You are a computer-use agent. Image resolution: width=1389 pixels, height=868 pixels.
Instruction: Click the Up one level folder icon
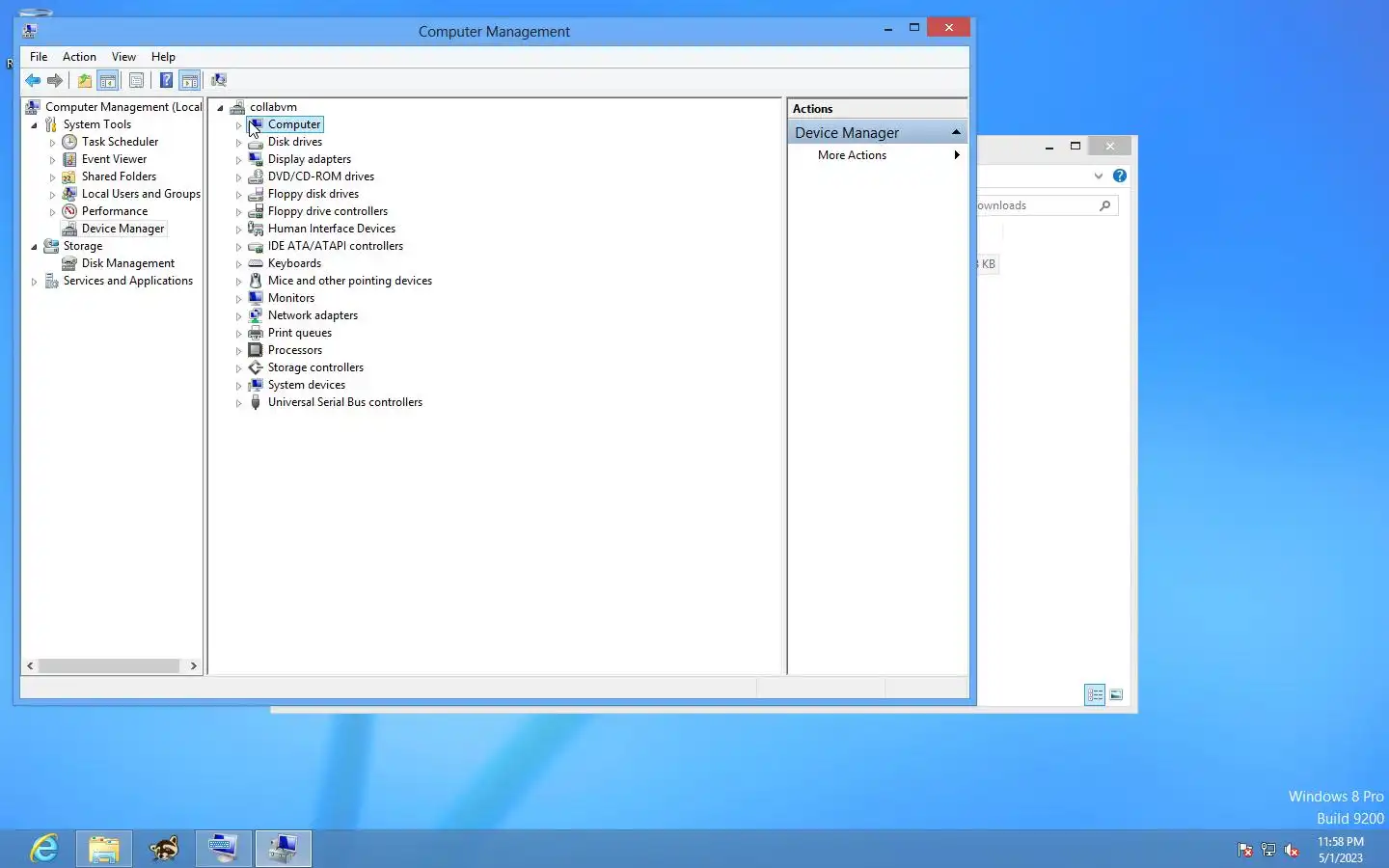(85, 81)
